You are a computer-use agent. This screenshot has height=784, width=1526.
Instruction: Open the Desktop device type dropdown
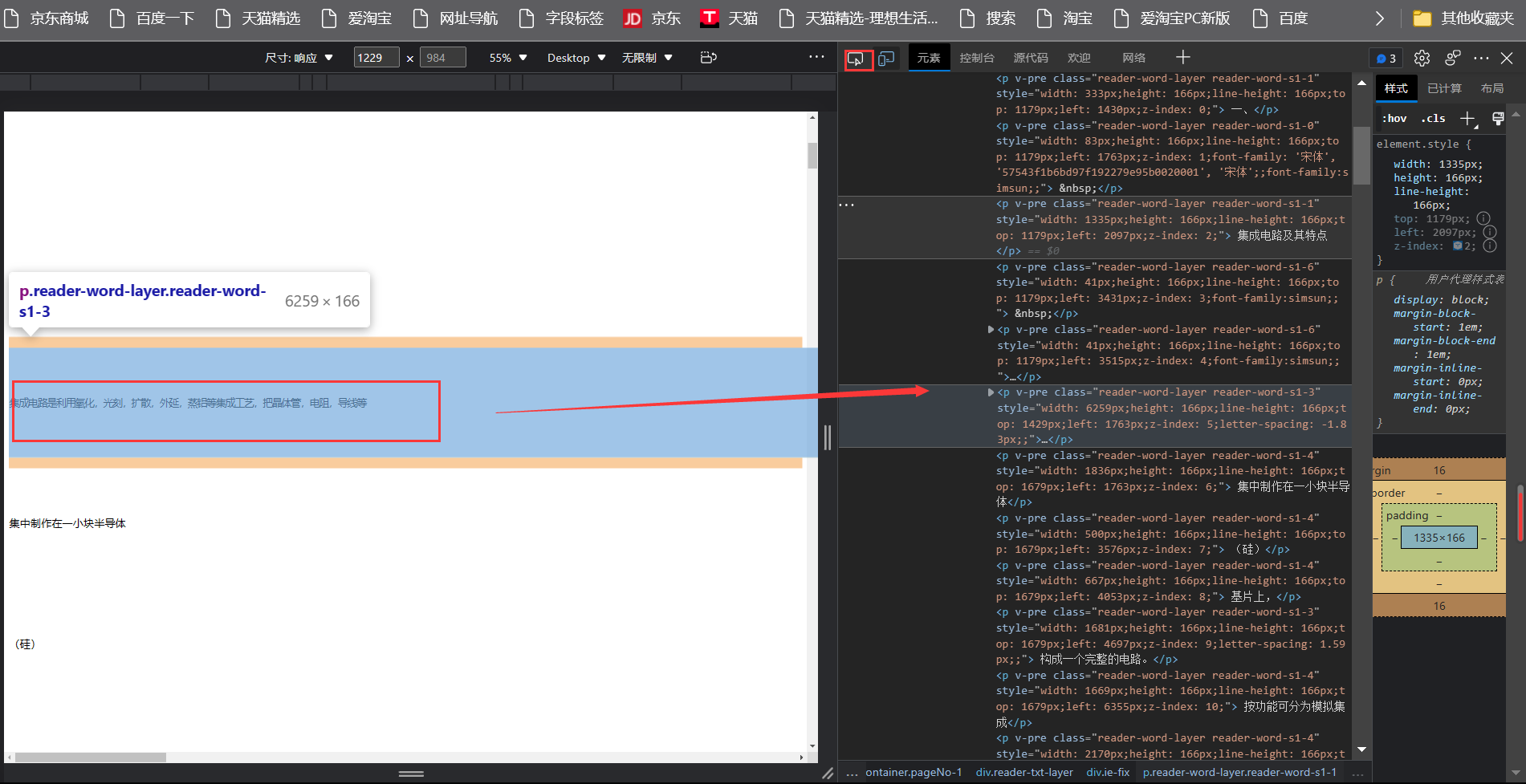click(576, 58)
